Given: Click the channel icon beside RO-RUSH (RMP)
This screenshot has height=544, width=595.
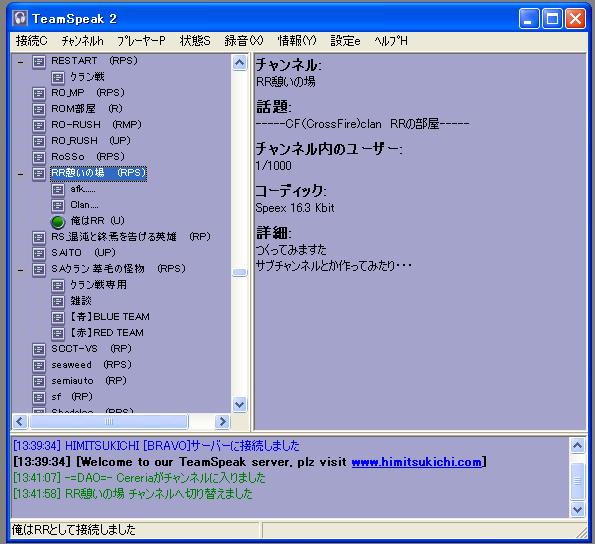Looking at the screenshot, I should point(39,125).
